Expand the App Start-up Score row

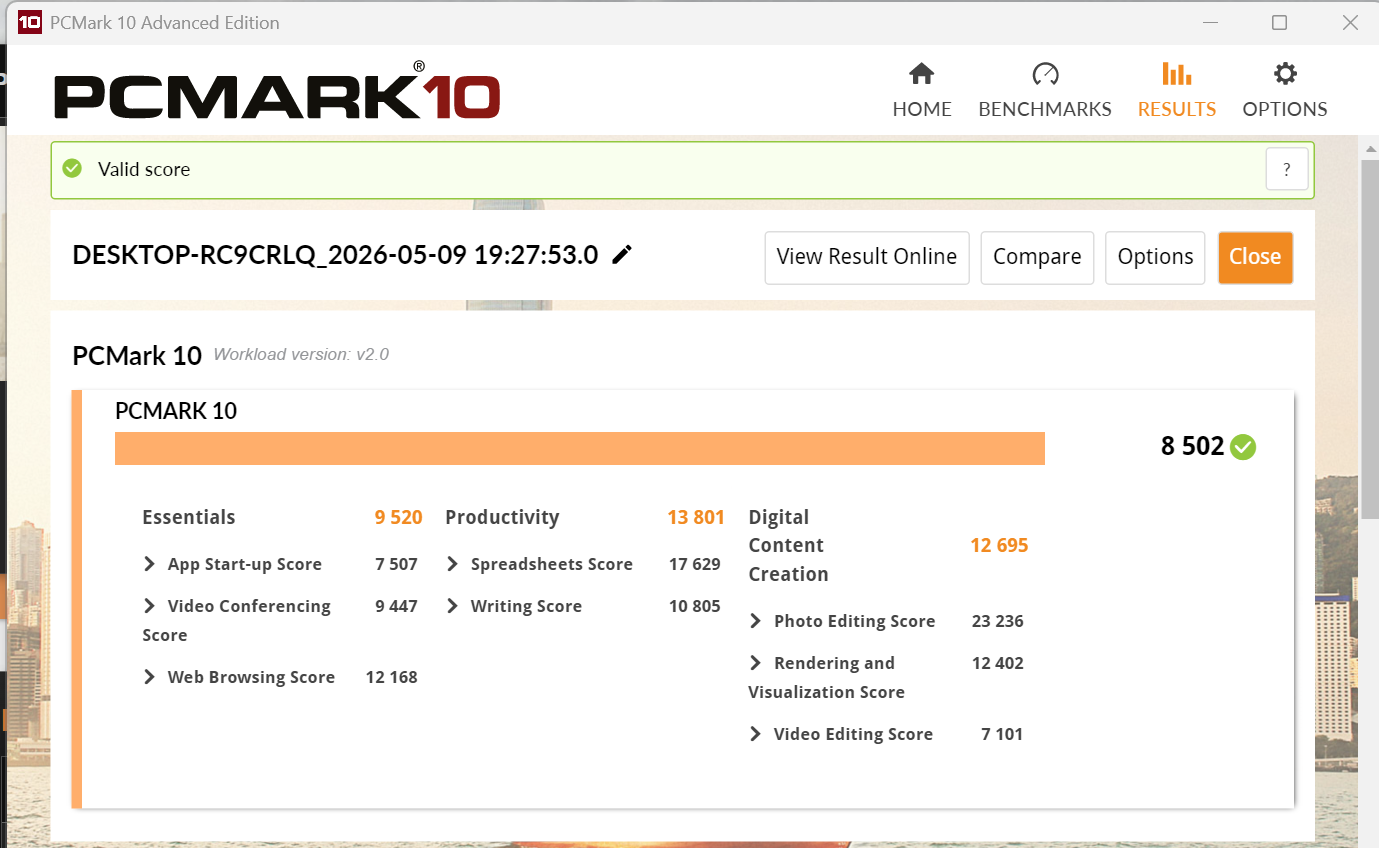pyautogui.click(x=149, y=564)
